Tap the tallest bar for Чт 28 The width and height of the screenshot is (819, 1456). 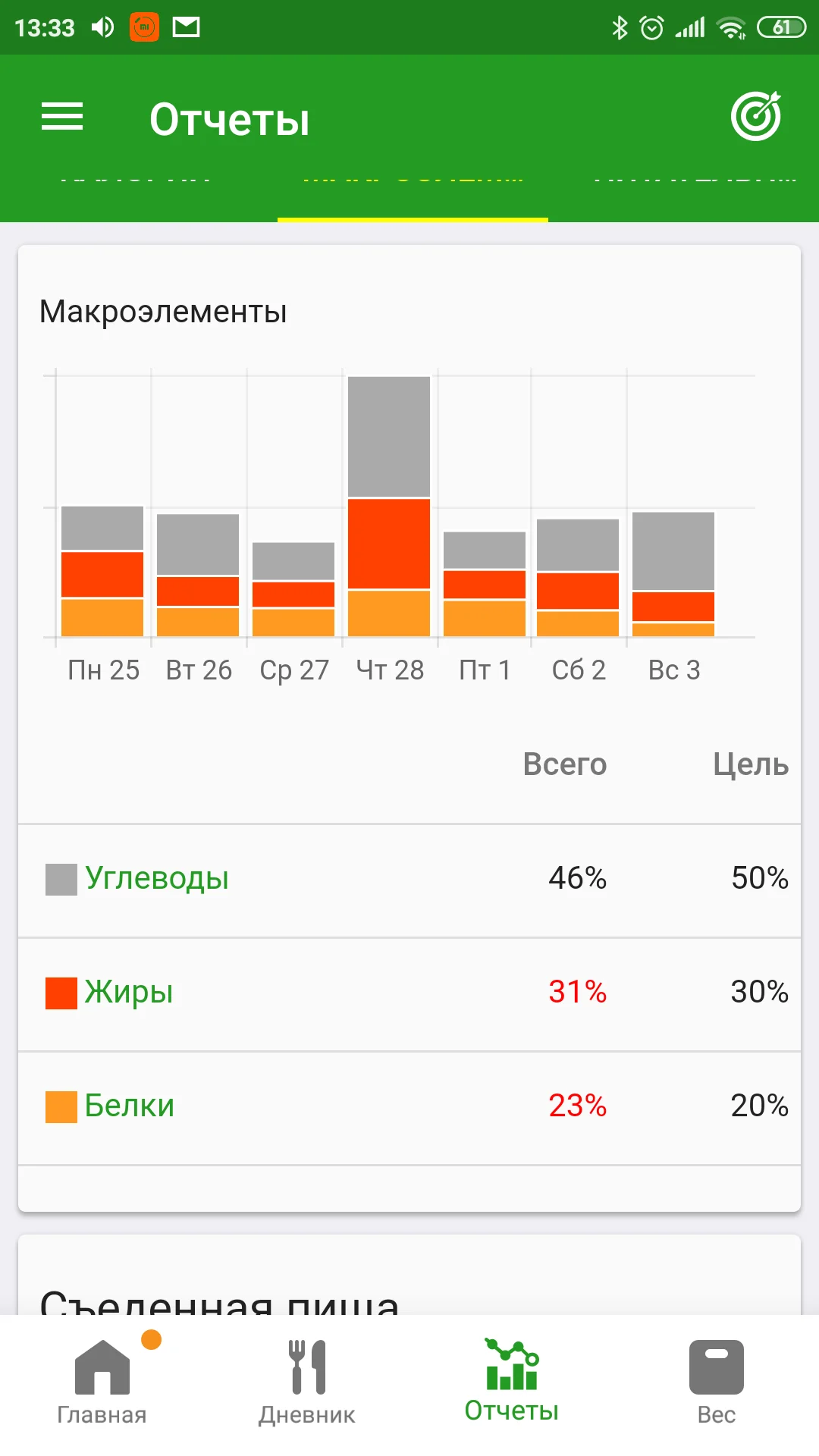click(389, 506)
